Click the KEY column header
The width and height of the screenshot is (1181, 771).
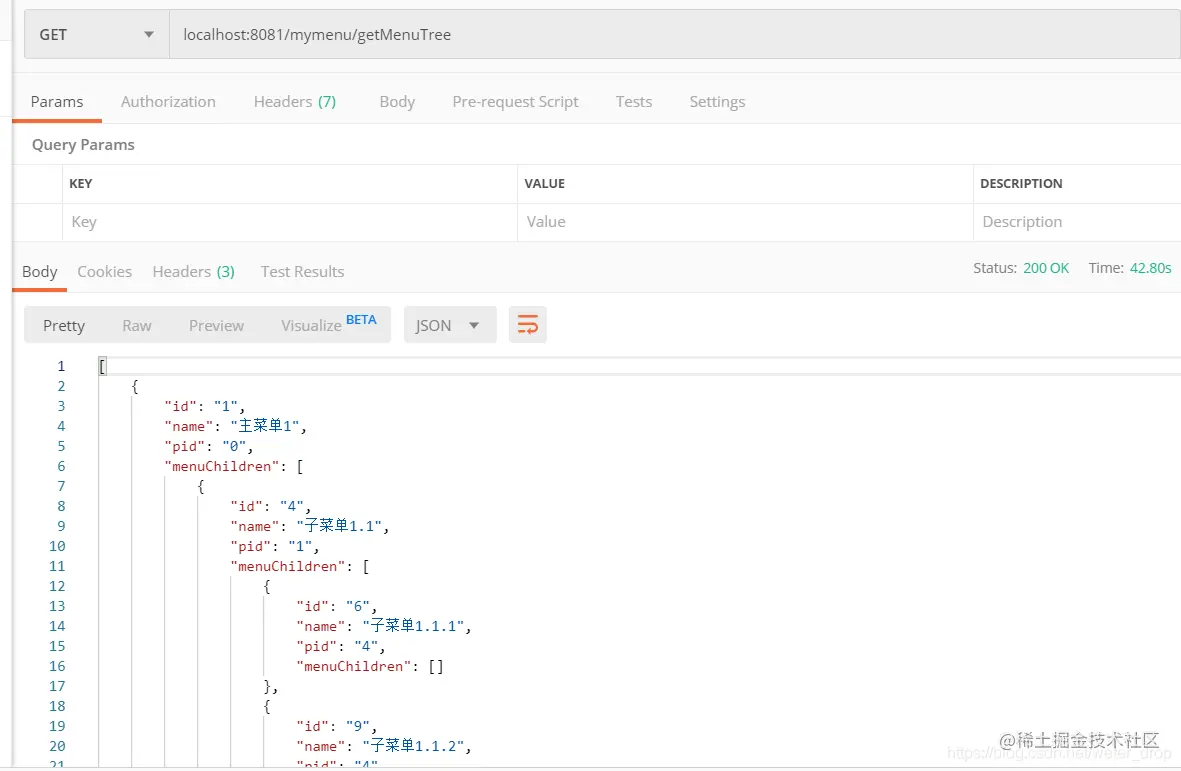pyautogui.click(x=81, y=184)
